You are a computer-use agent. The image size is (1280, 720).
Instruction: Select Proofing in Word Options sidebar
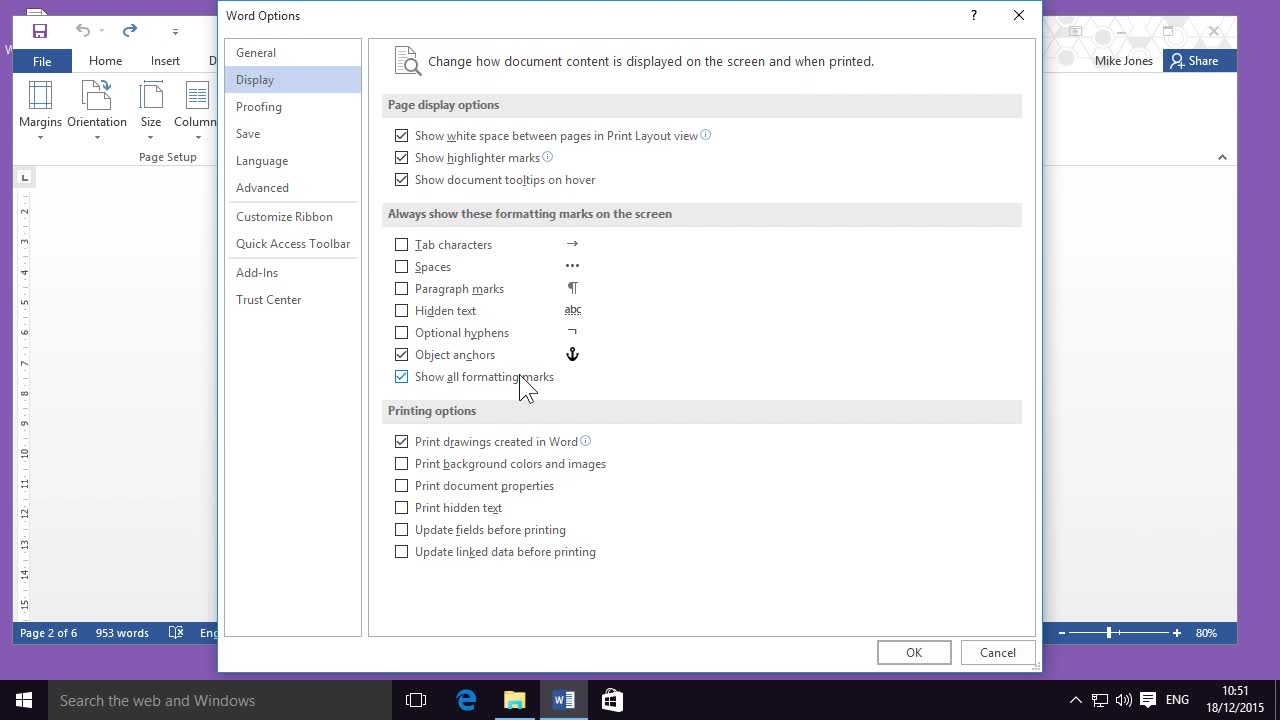tap(293, 107)
